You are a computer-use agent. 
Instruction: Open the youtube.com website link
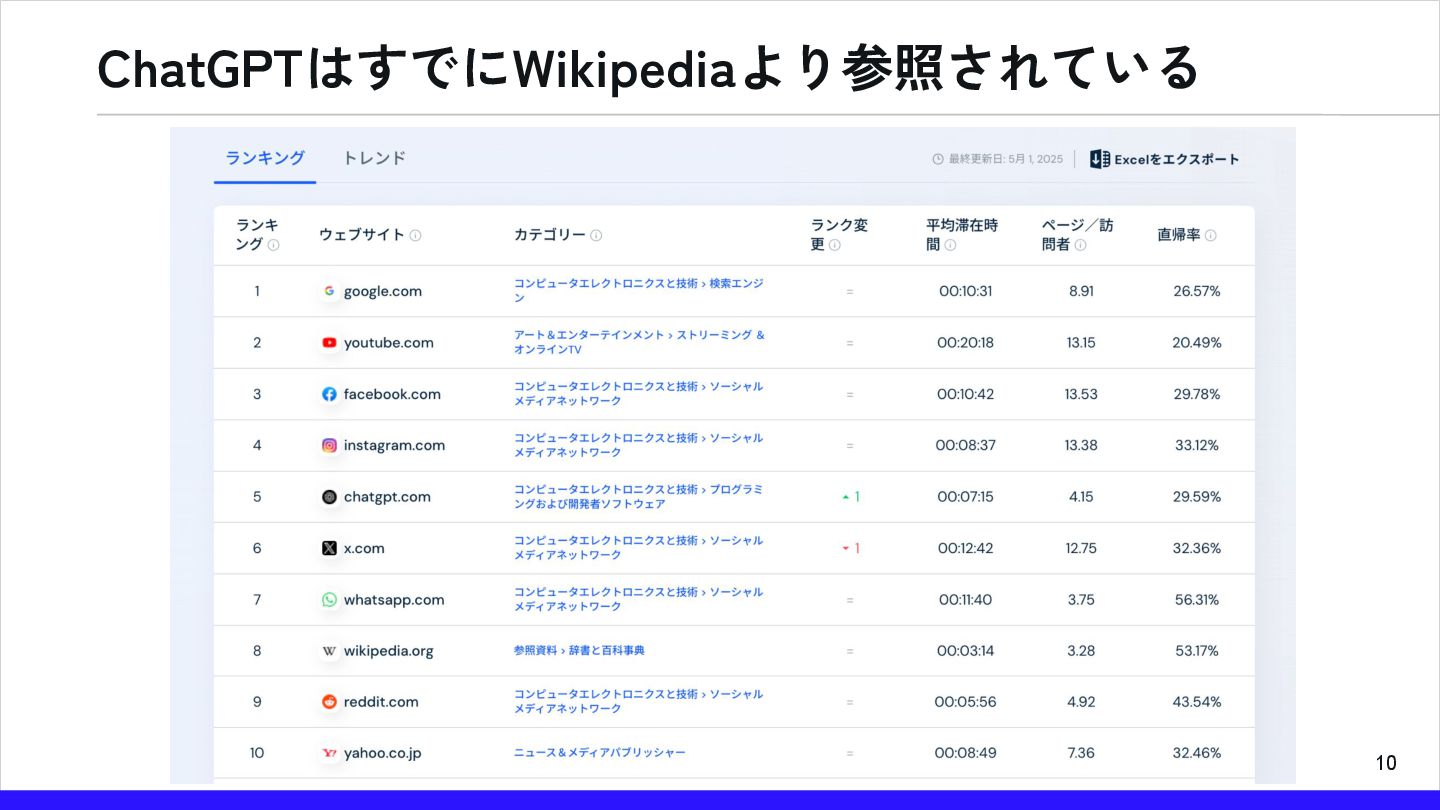[389, 342]
